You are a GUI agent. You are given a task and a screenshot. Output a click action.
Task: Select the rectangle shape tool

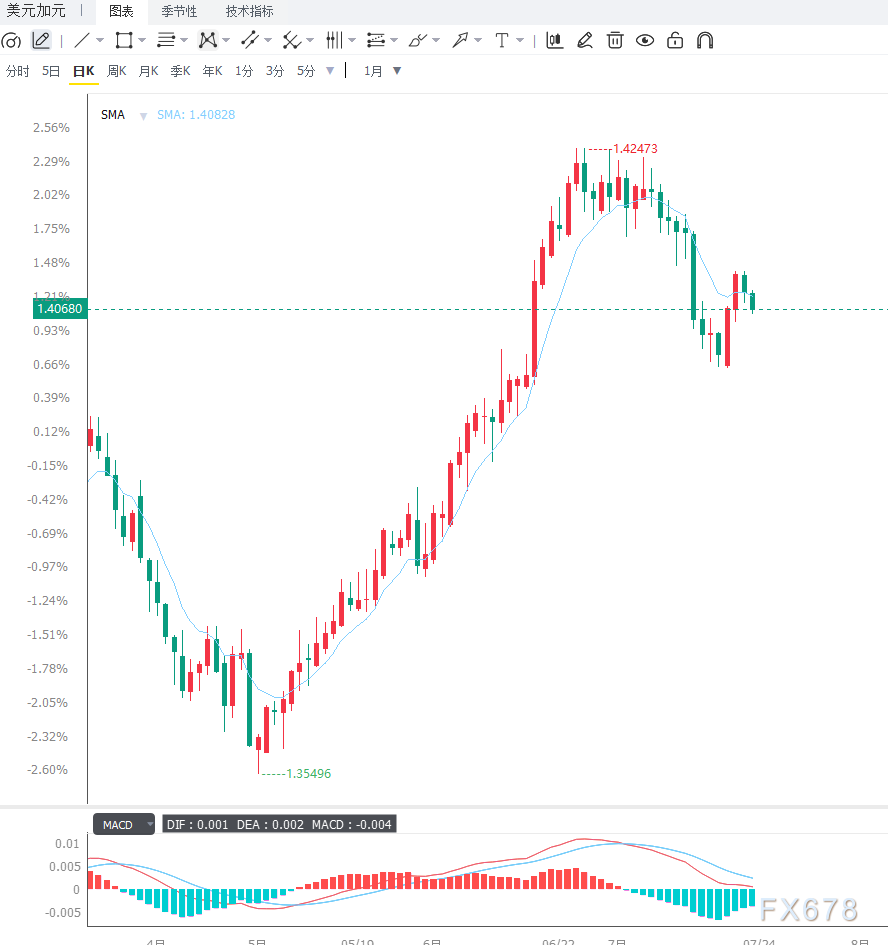pyautogui.click(x=124, y=40)
